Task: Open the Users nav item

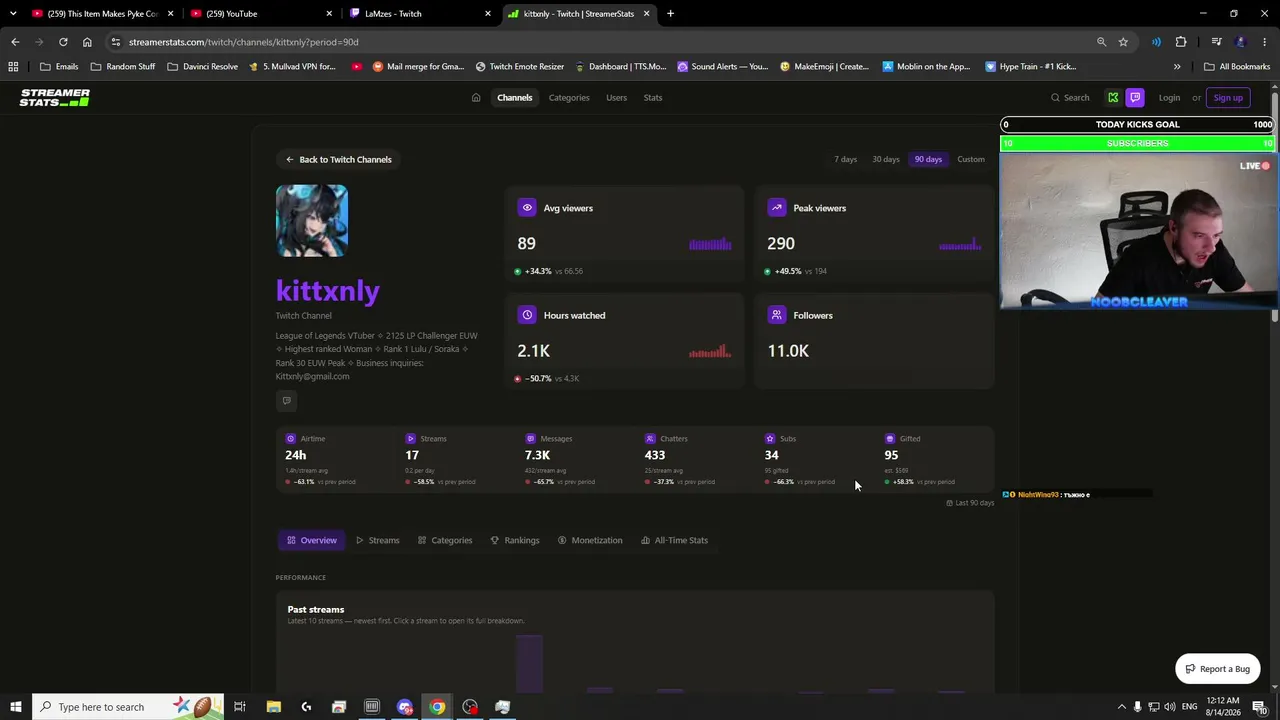Action: pyautogui.click(x=616, y=98)
